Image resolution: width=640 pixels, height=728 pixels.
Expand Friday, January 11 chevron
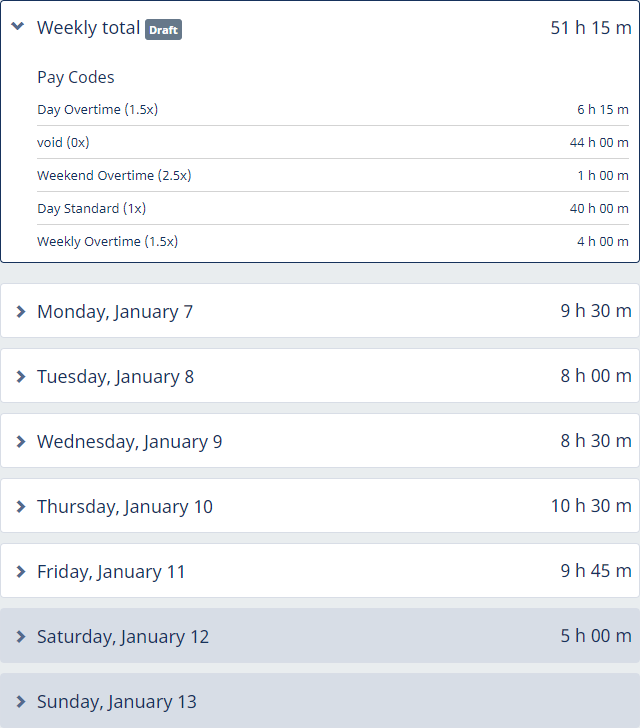click(x=20, y=572)
